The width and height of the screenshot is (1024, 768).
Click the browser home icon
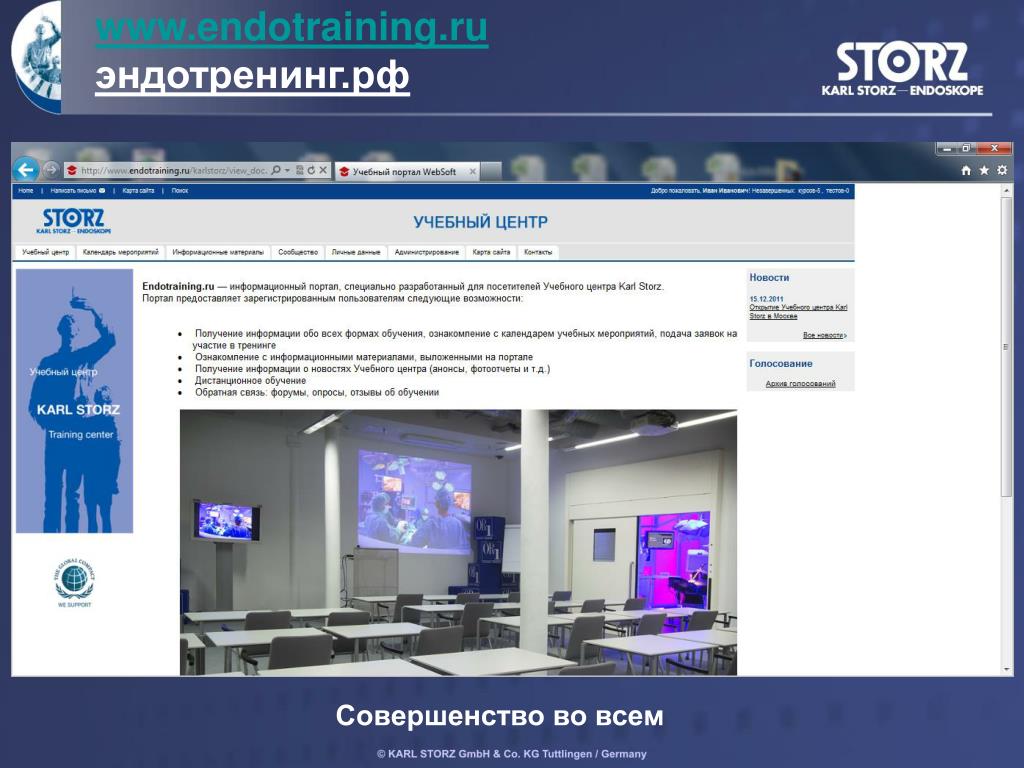[x=966, y=171]
